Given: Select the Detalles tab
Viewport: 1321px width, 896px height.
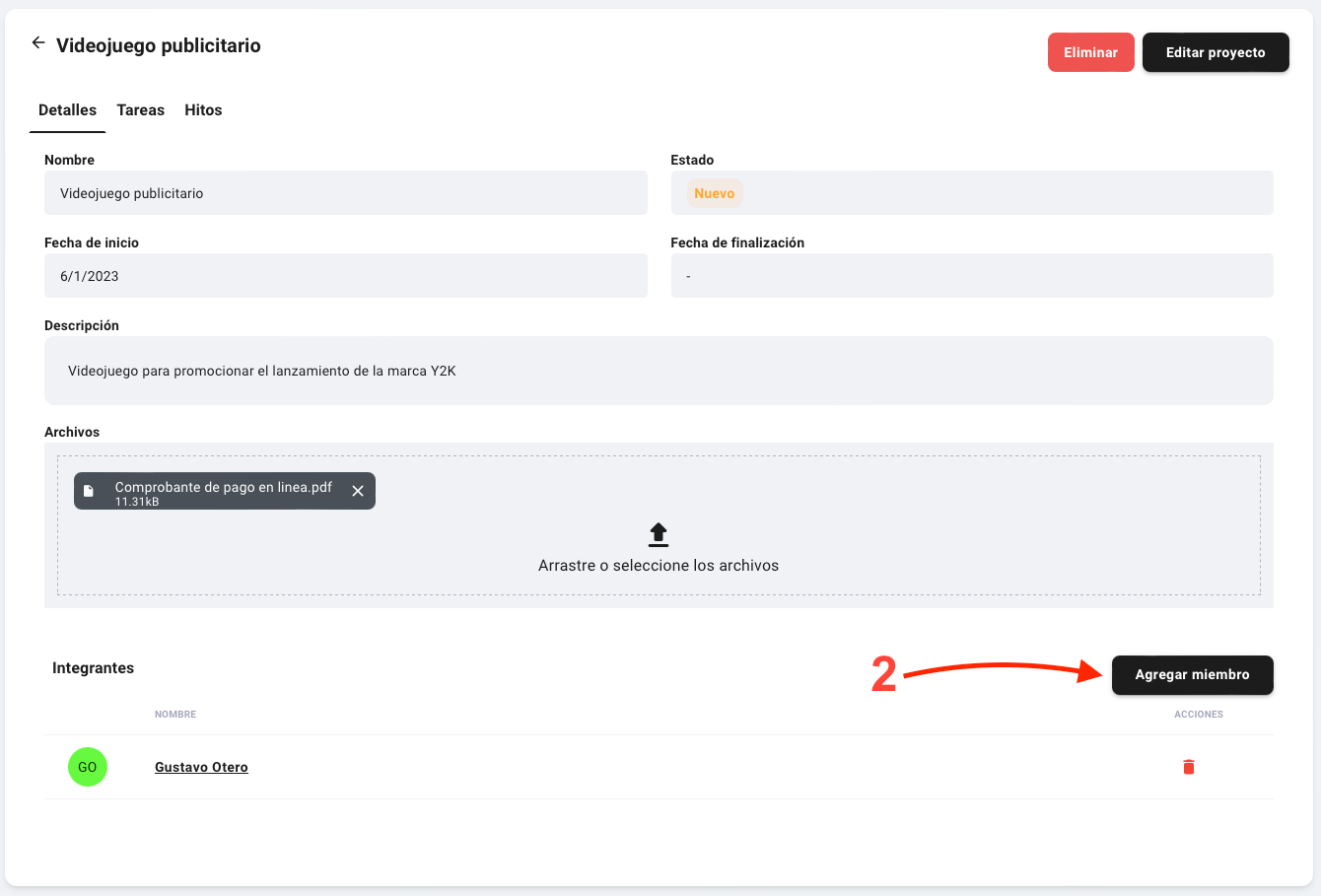Looking at the screenshot, I should [68, 110].
